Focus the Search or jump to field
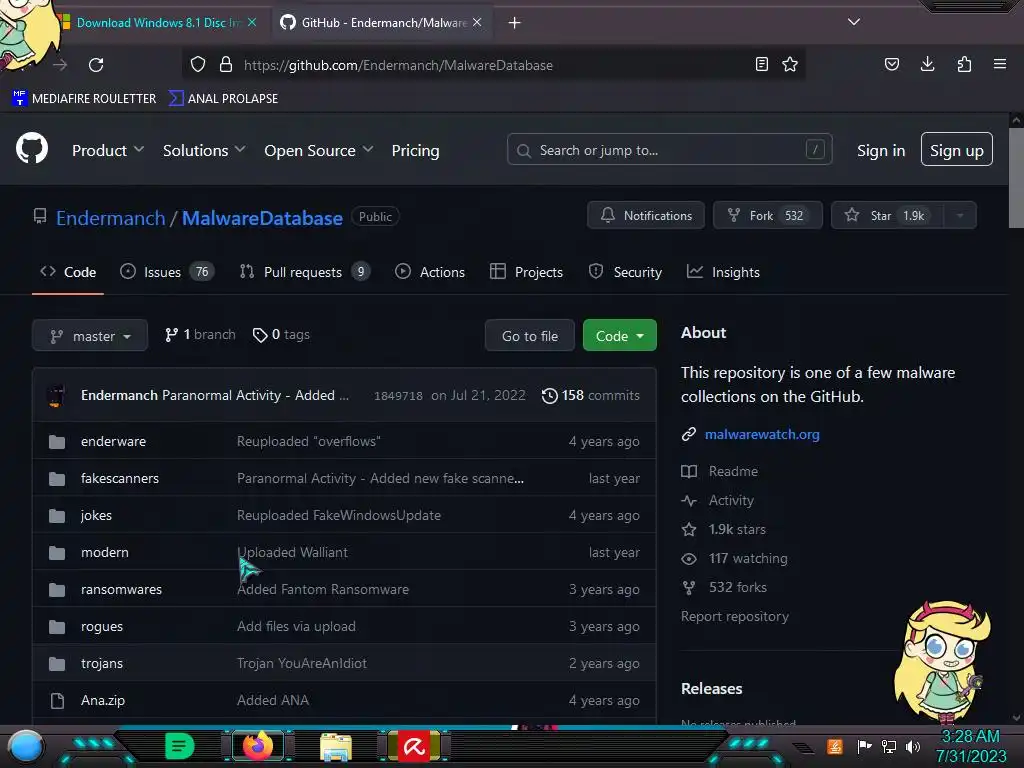1024x768 pixels. click(x=669, y=150)
